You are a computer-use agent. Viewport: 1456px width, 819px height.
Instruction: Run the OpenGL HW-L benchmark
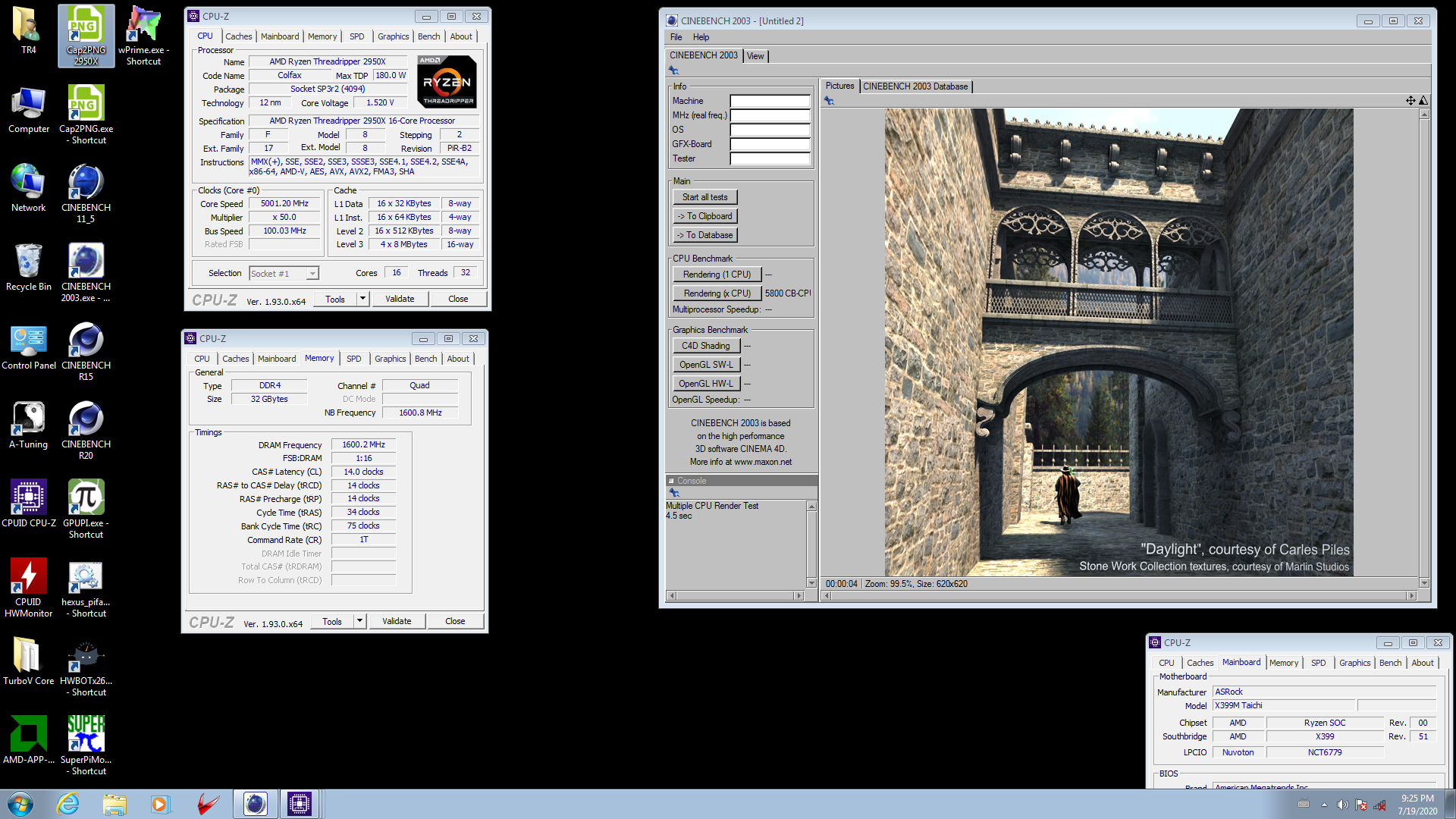[705, 384]
